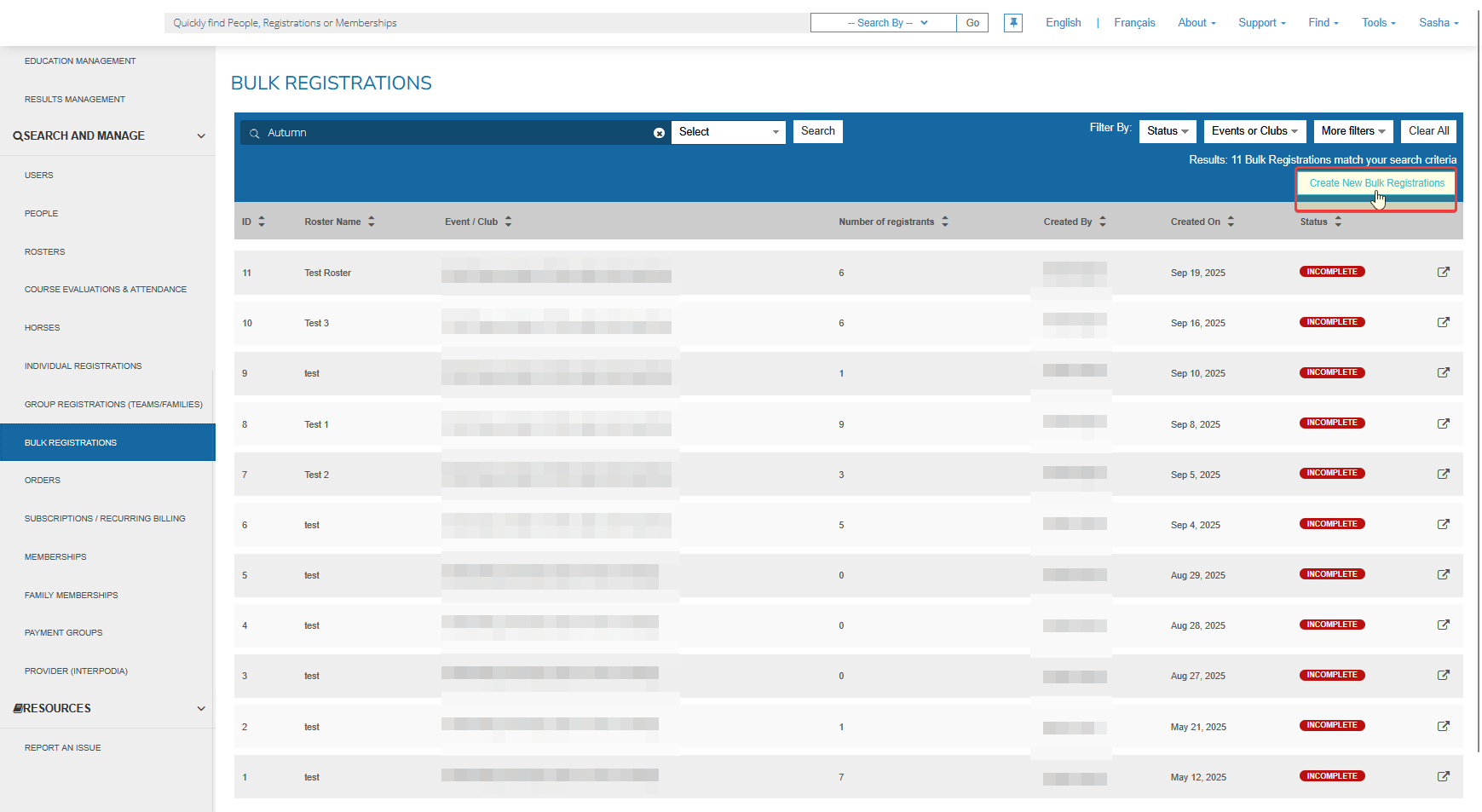Image resolution: width=1482 pixels, height=812 pixels.
Task: Sort by Created On column arrows
Action: tap(1231, 222)
